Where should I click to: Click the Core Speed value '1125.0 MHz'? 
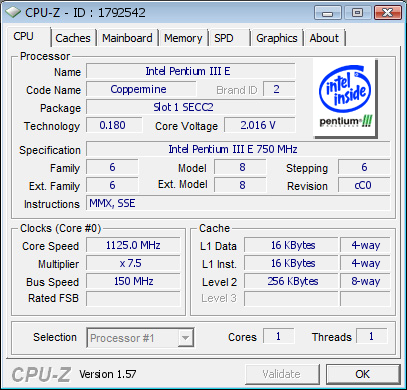[133, 245]
